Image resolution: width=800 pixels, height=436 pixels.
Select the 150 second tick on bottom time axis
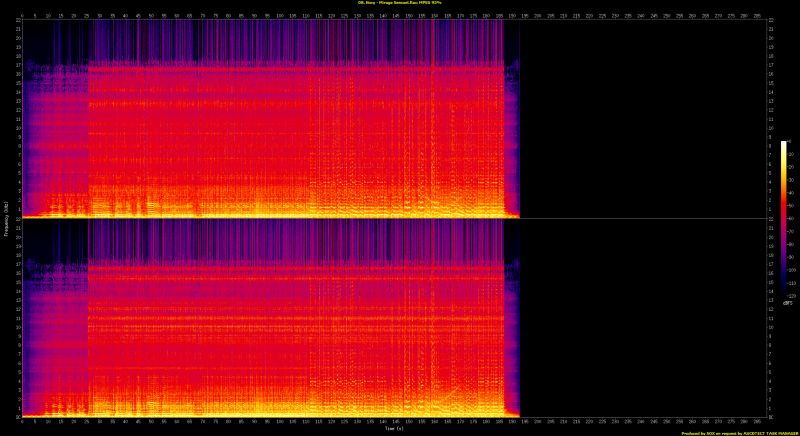pyautogui.click(x=409, y=421)
